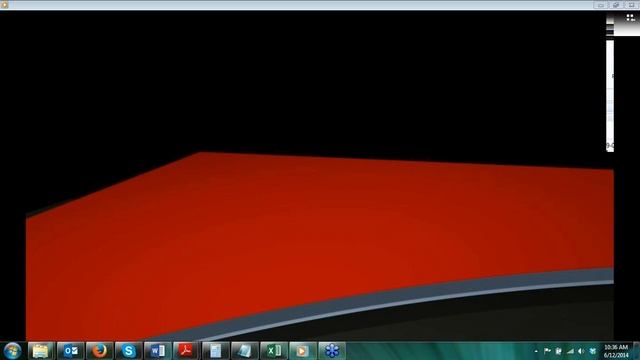Click the blue document icon beside Adobe Reader
The height and width of the screenshot is (360, 640).
point(216,351)
